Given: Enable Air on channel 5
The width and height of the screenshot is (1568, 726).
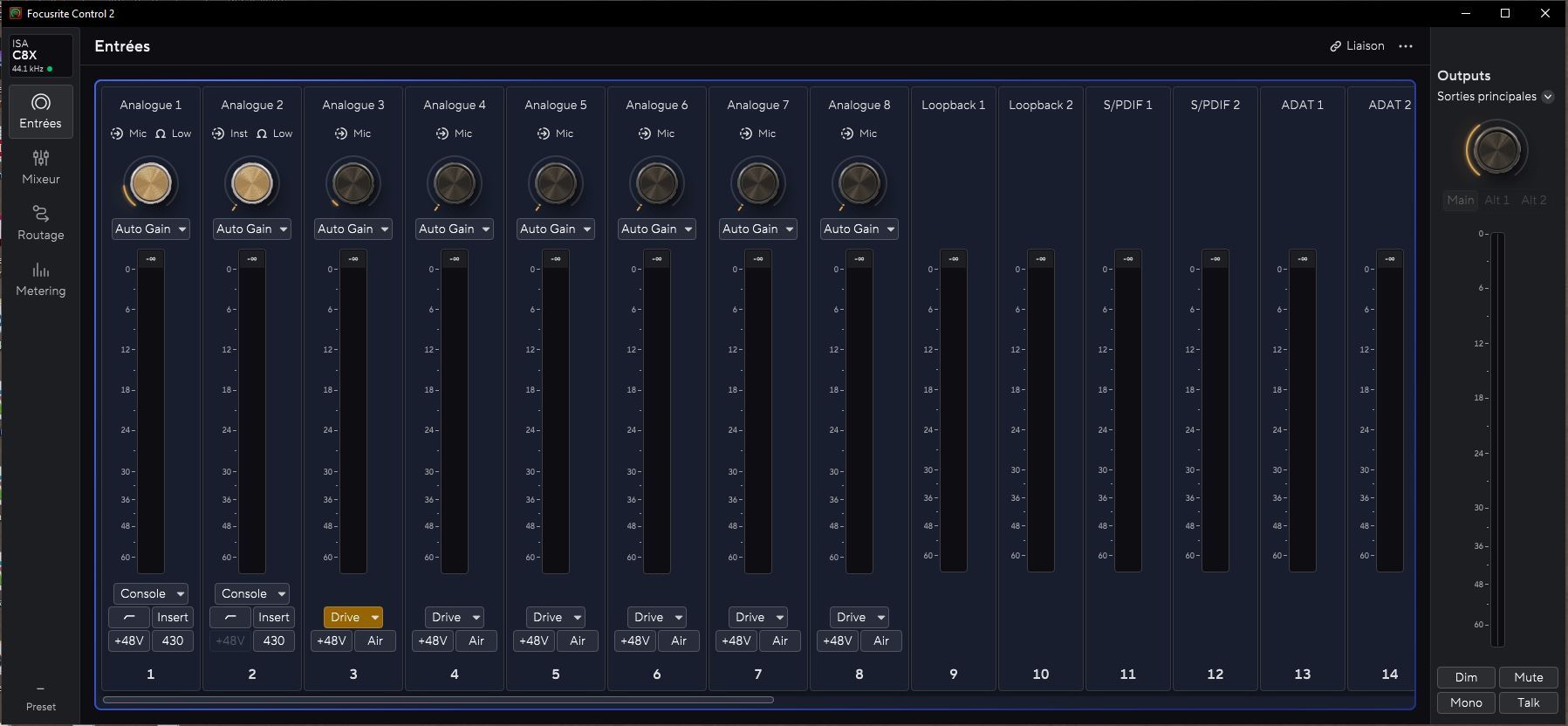Looking at the screenshot, I should (578, 640).
